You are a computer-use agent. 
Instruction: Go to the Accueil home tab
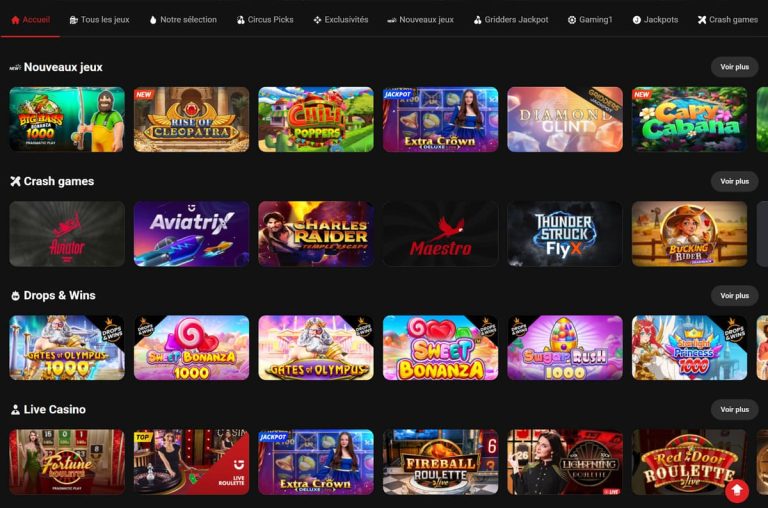point(30,20)
